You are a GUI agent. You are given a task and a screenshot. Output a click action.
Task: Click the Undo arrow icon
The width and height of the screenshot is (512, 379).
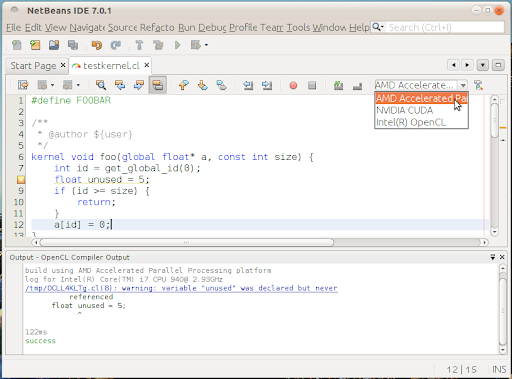pyautogui.click(x=97, y=45)
